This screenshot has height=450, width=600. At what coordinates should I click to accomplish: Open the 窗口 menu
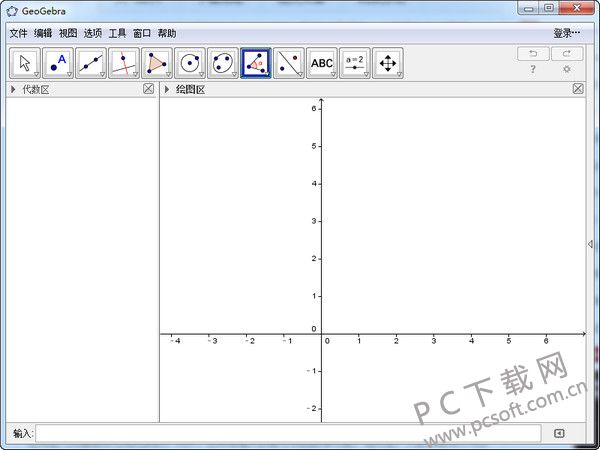click(x=142, y=33)
